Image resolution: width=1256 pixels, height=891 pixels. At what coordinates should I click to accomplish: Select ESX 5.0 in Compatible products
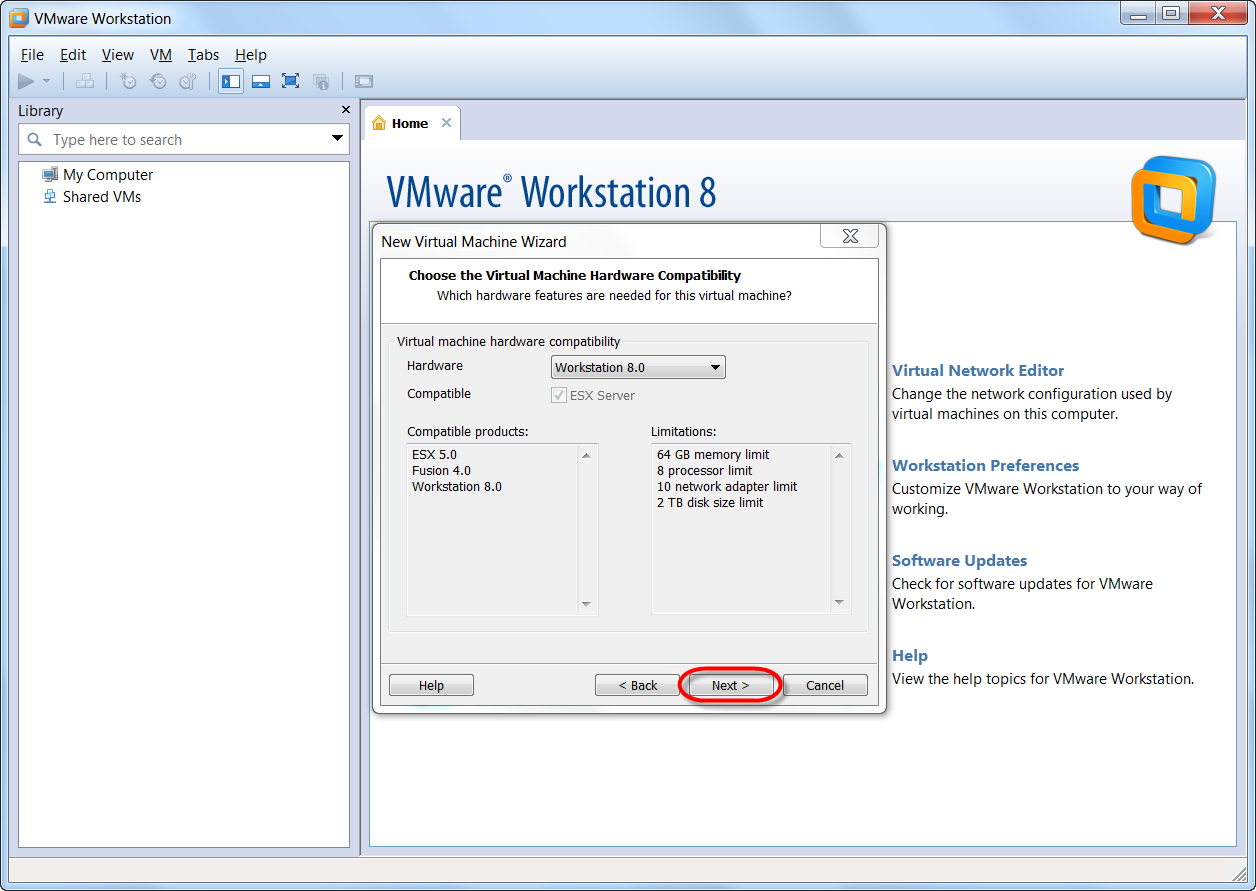tap(434, 454)
